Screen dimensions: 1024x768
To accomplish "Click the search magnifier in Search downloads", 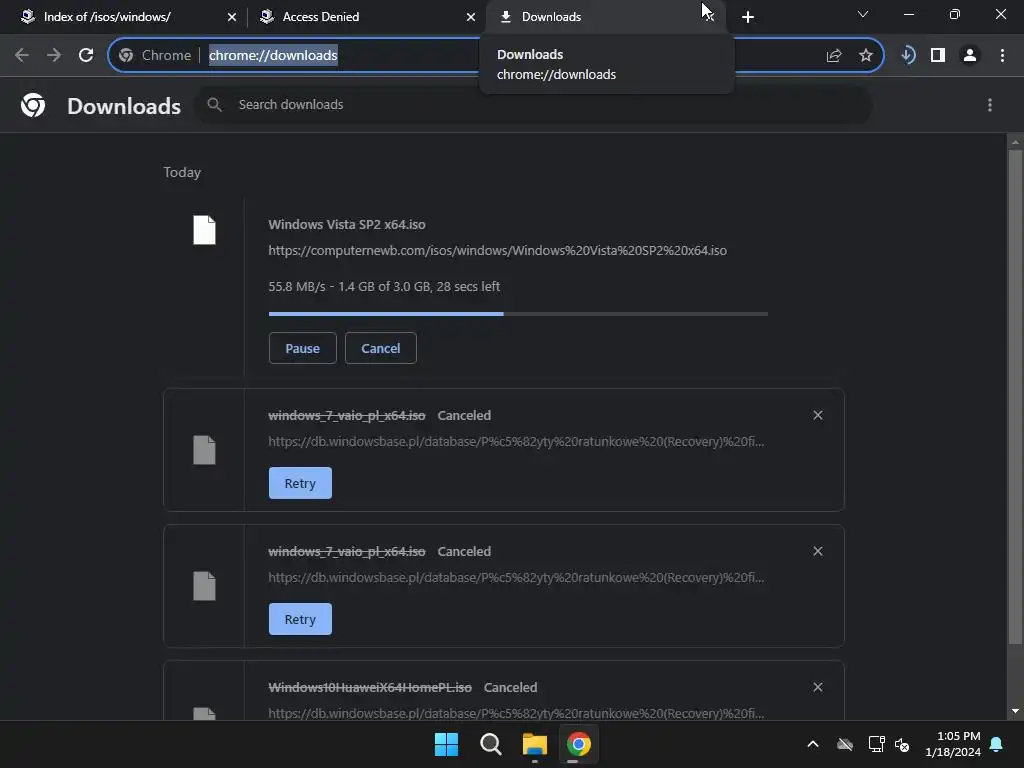I will (214, 104).
